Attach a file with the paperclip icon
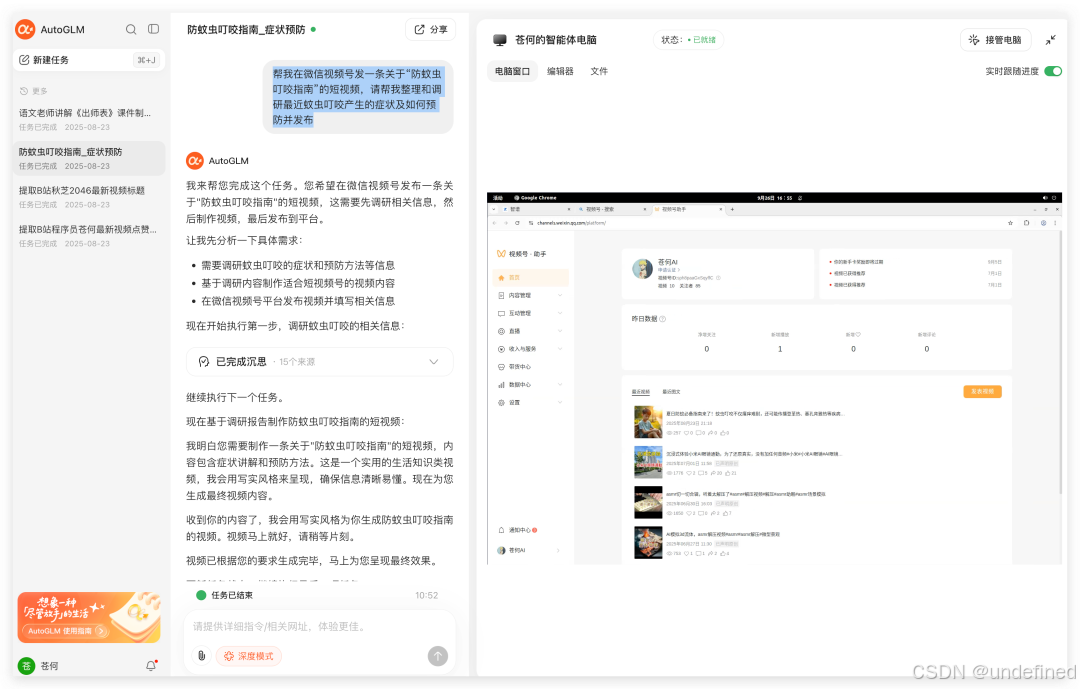The width and height of the screenshot is (1080, 689). [201, 656]
